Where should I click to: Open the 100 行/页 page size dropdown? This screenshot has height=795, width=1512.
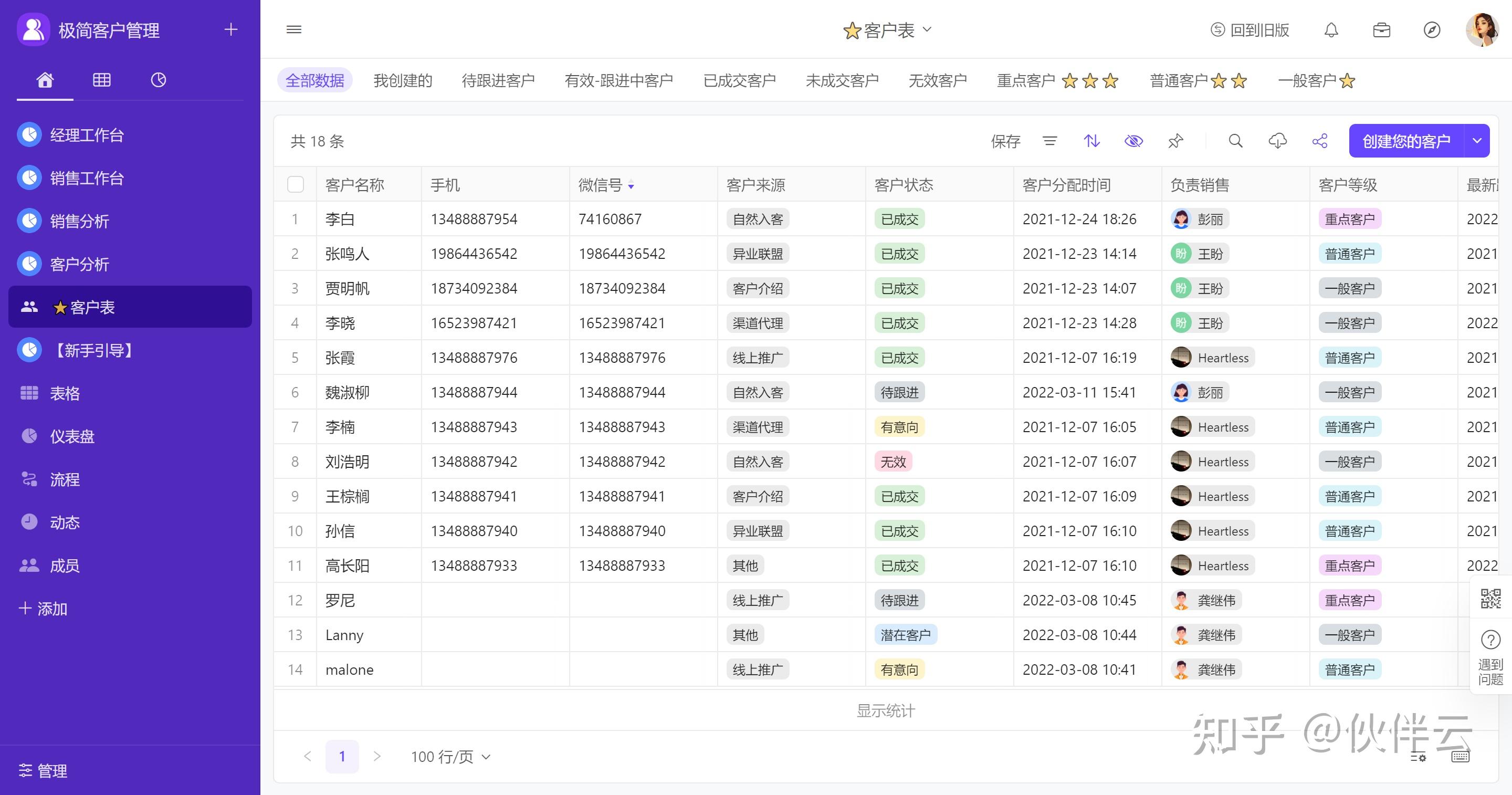450,756
